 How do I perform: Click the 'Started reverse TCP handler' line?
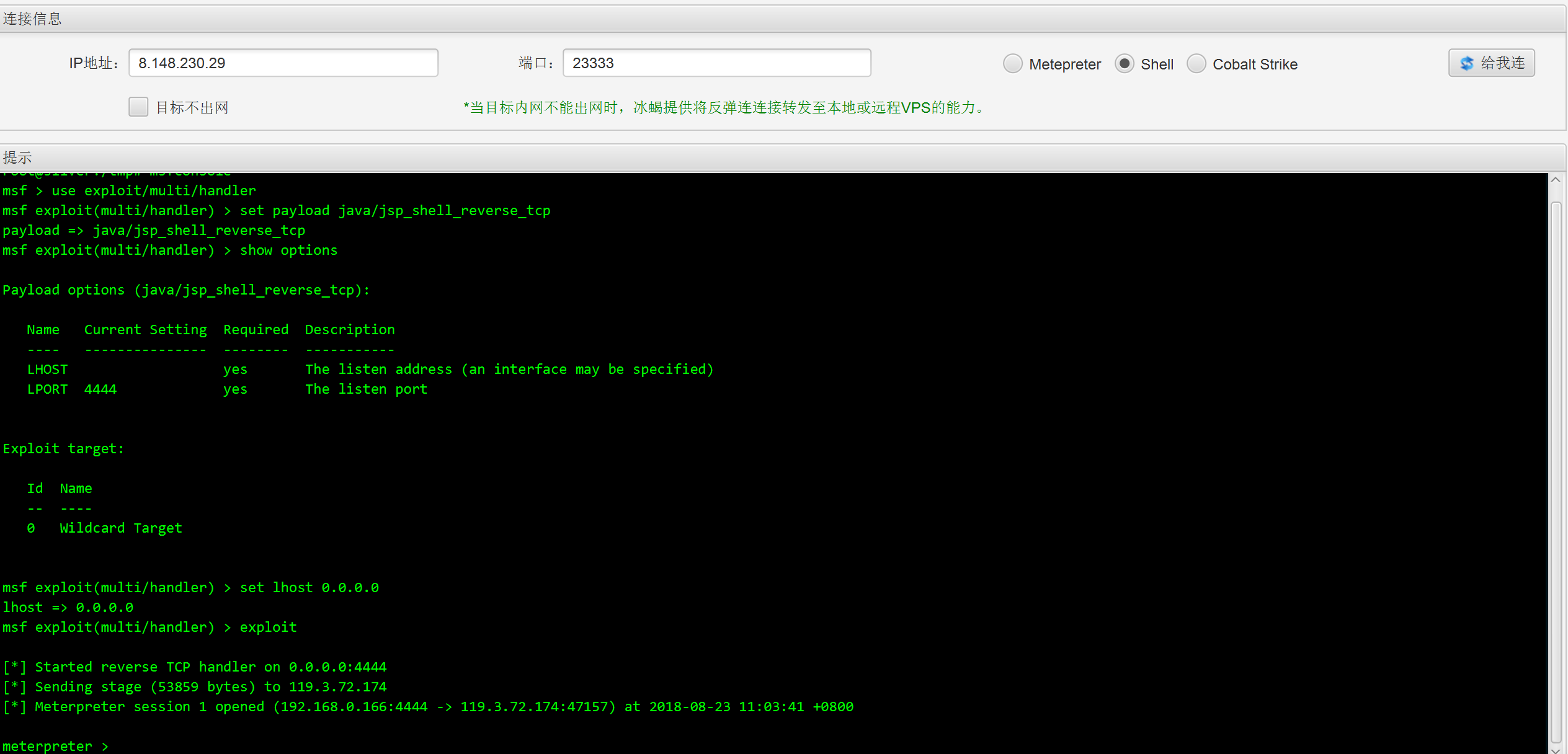coord(195,667)
